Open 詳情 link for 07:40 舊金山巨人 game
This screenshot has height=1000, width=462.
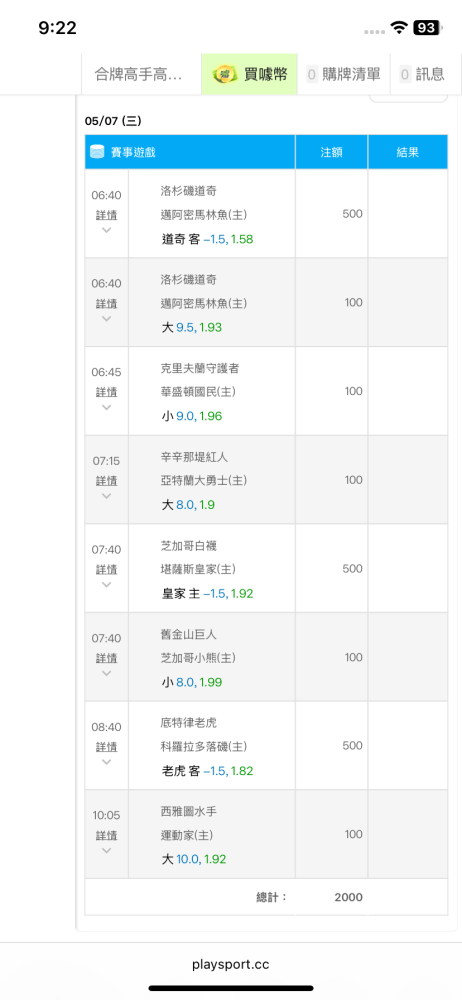(x=107, y=658)
